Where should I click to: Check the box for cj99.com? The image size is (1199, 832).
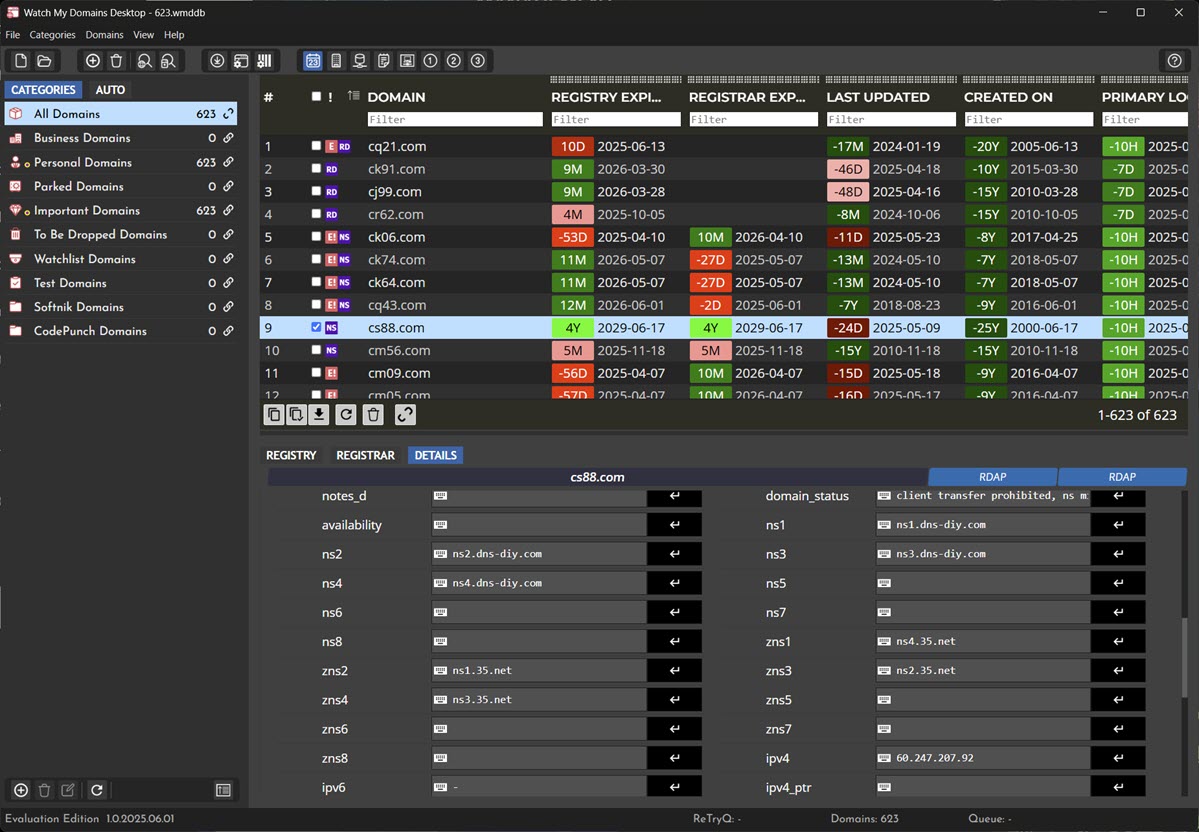tap(317, 191)
